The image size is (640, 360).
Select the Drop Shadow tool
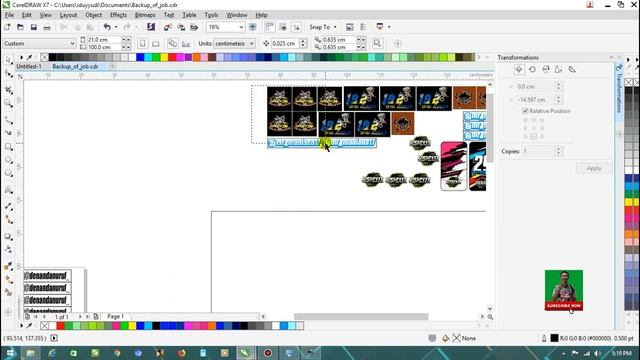click(x=8, y=236)
